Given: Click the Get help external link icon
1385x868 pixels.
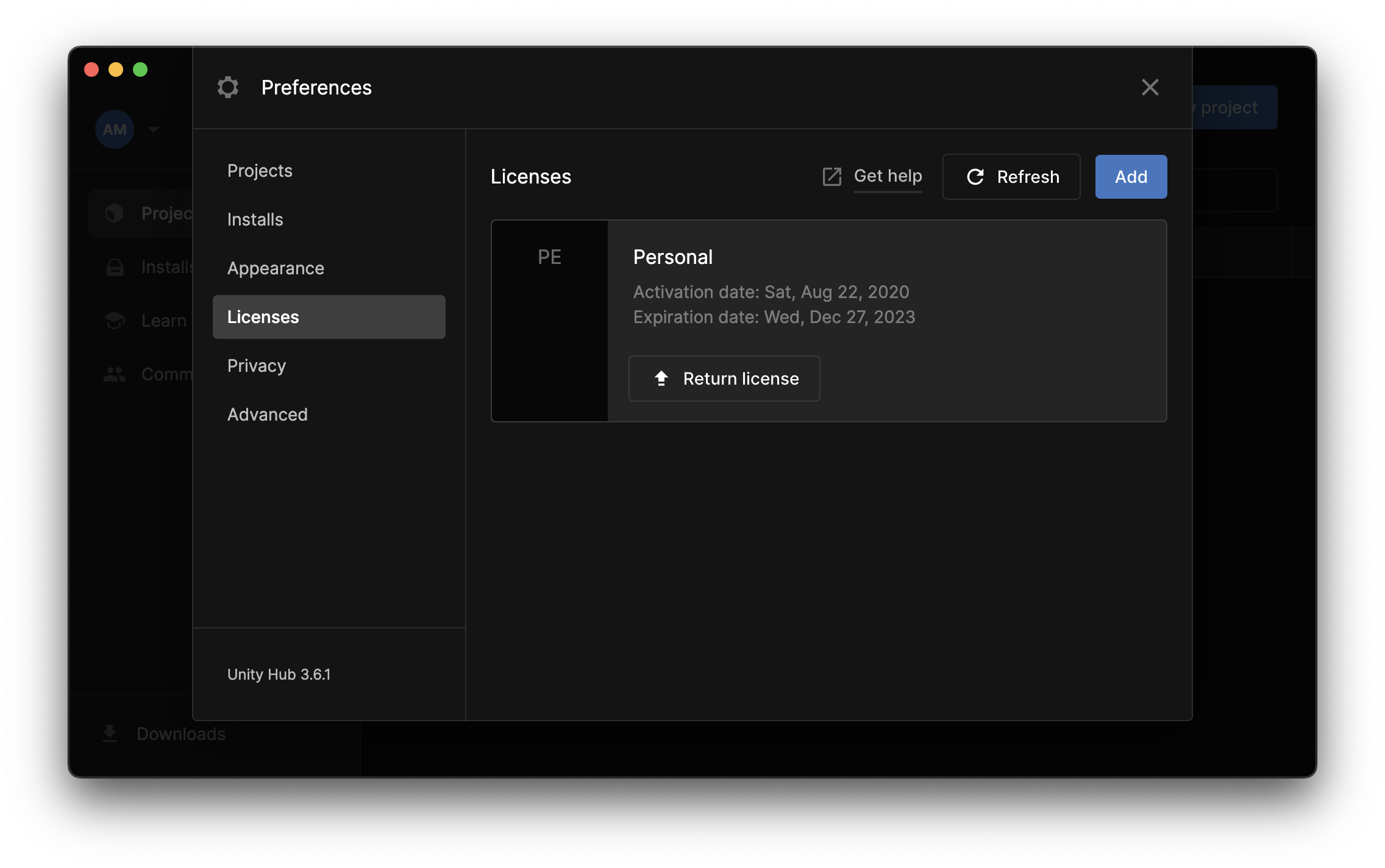Looking at the screenshot, I should [x=832, y=176].
